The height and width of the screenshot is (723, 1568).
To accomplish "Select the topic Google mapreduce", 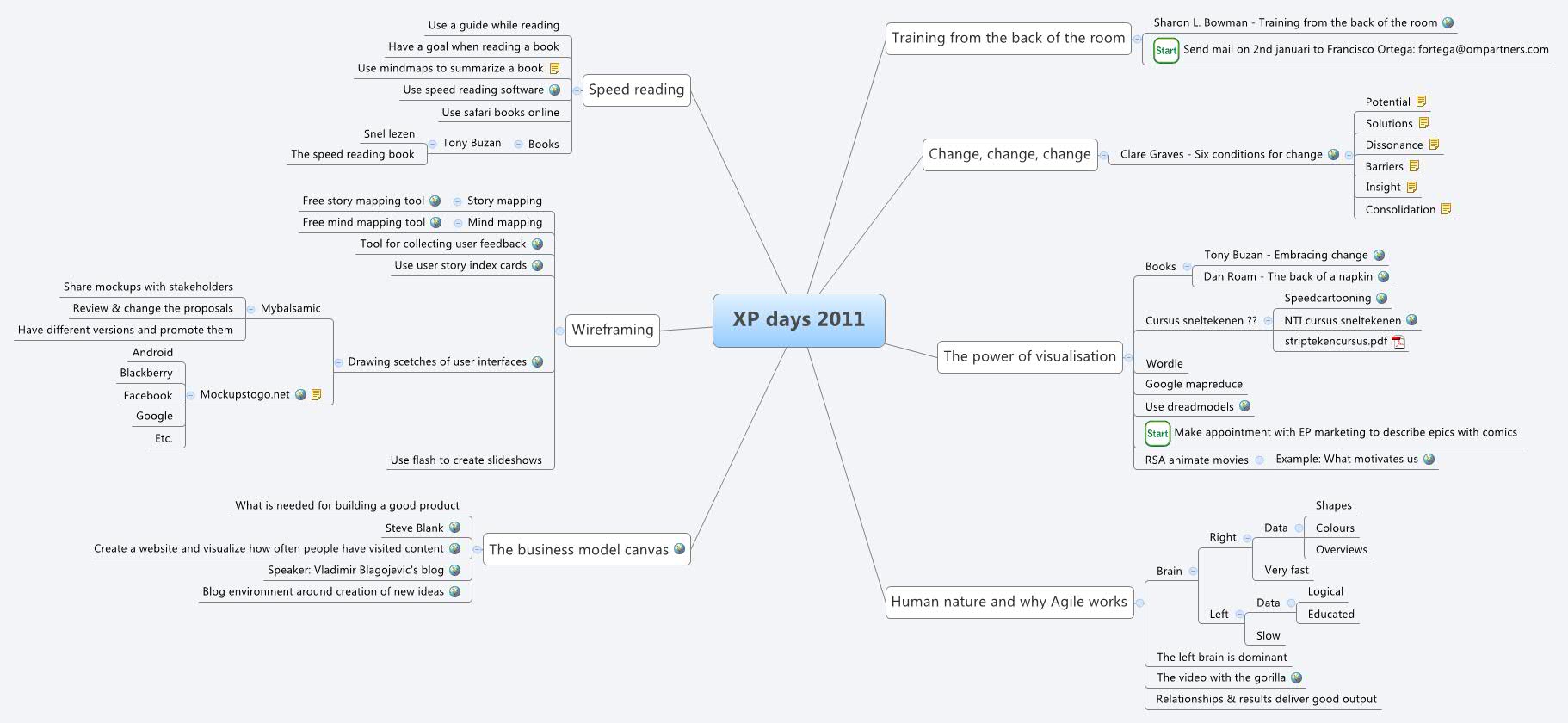I will pyautogui.click(x=1194, y=384).
